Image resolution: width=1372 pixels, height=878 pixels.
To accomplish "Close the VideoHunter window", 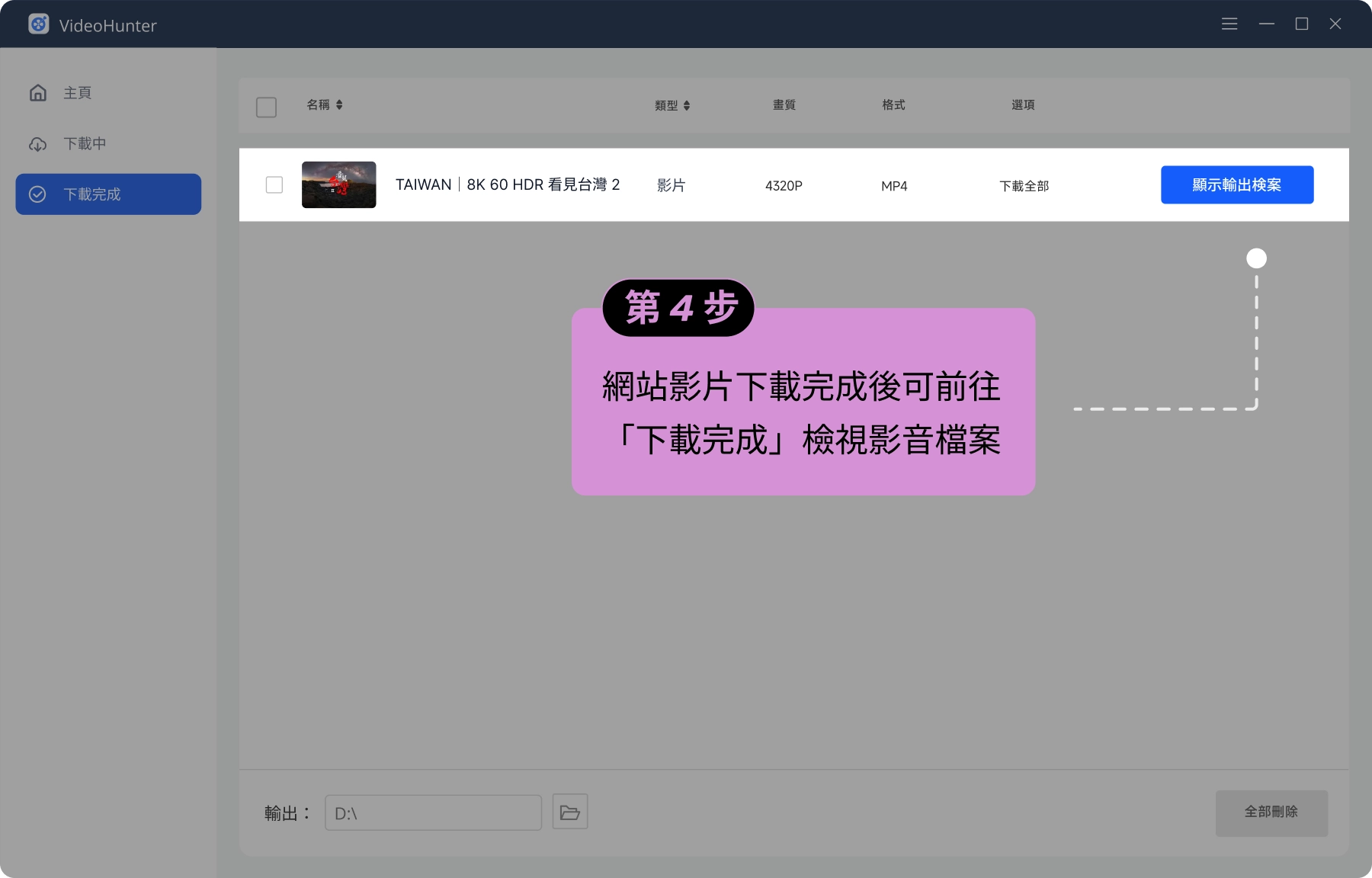I will click(1335, 24).
